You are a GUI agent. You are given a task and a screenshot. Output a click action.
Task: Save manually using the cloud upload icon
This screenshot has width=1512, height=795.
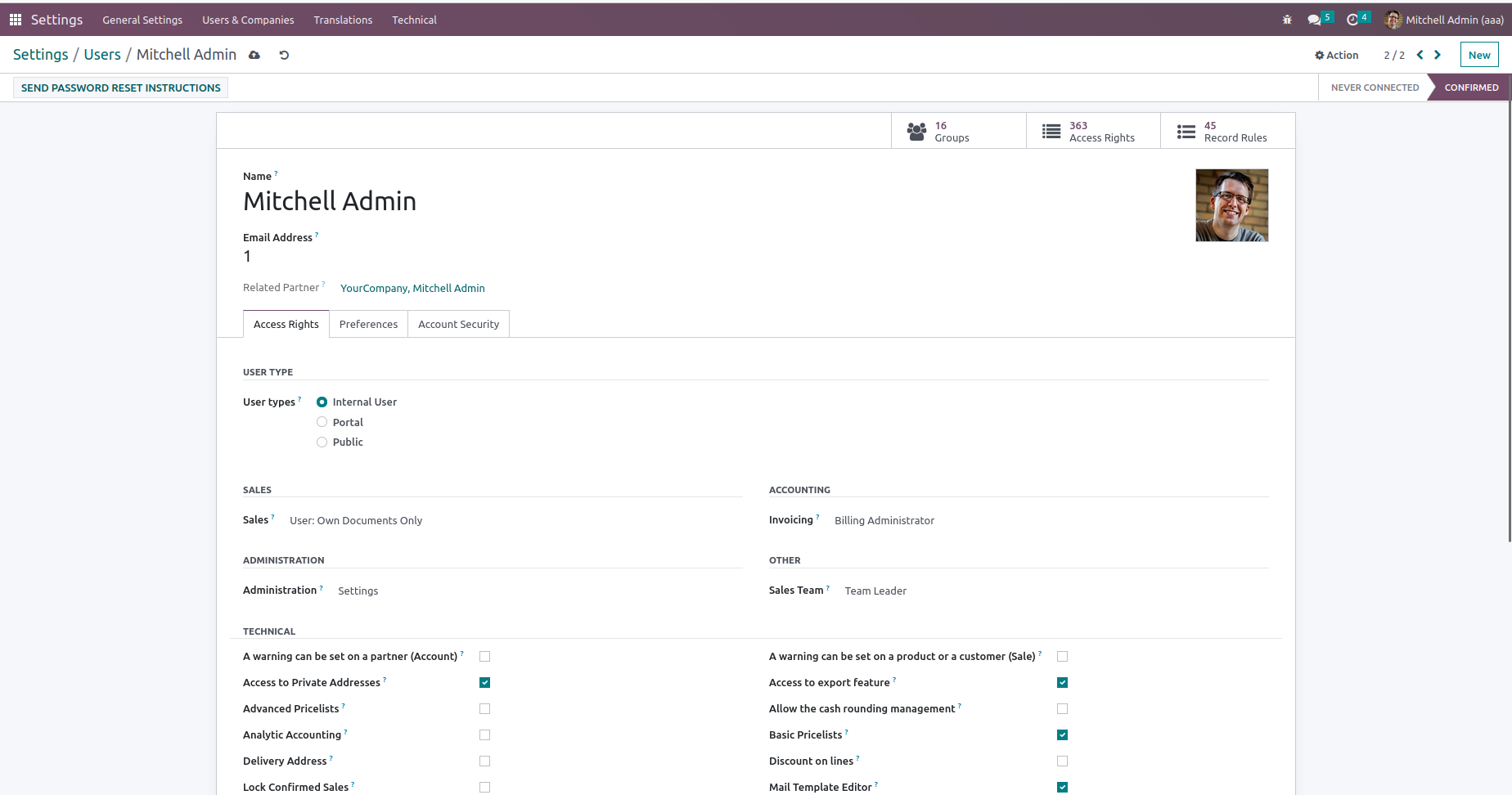pos(254,55)
